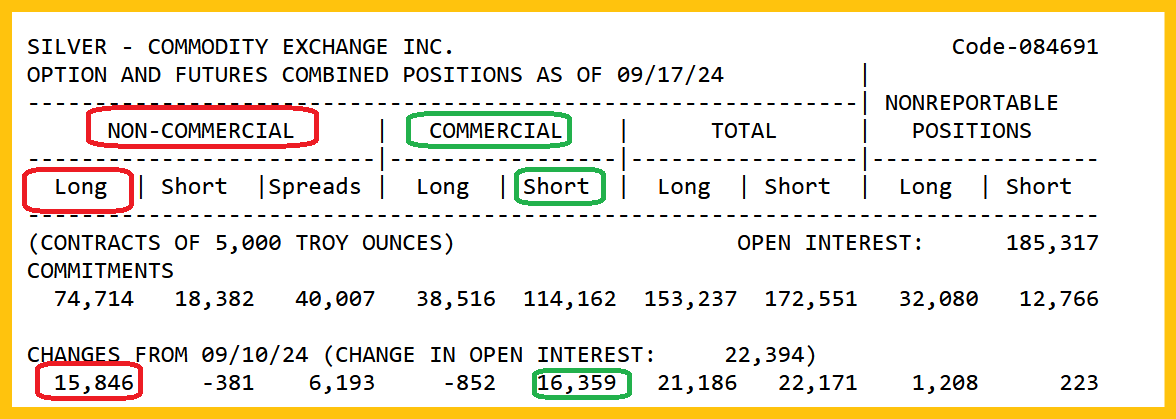Image resolution: width=1176 pixels, height=419 pixels.
Task: Click the NON-COMMERCIAL column header
Action: 201,130
